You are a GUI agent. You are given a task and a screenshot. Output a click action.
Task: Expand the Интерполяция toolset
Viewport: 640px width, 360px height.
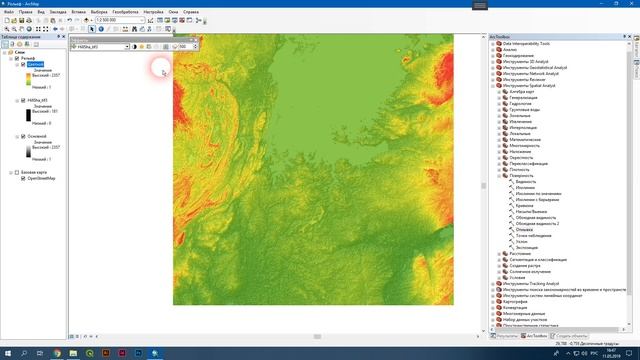(499, 128)
